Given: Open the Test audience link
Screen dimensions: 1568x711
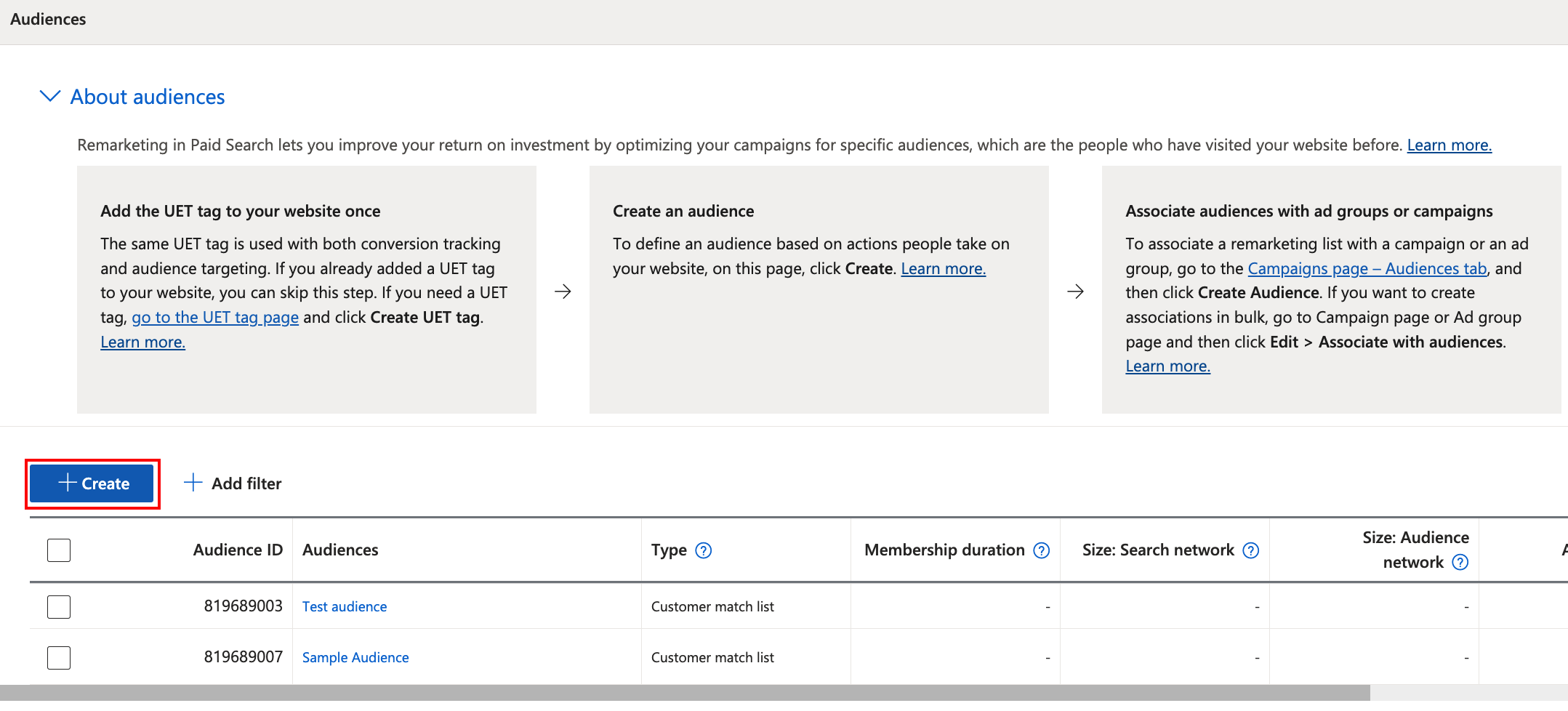Looking at the screenshot, I should (345, 607).
